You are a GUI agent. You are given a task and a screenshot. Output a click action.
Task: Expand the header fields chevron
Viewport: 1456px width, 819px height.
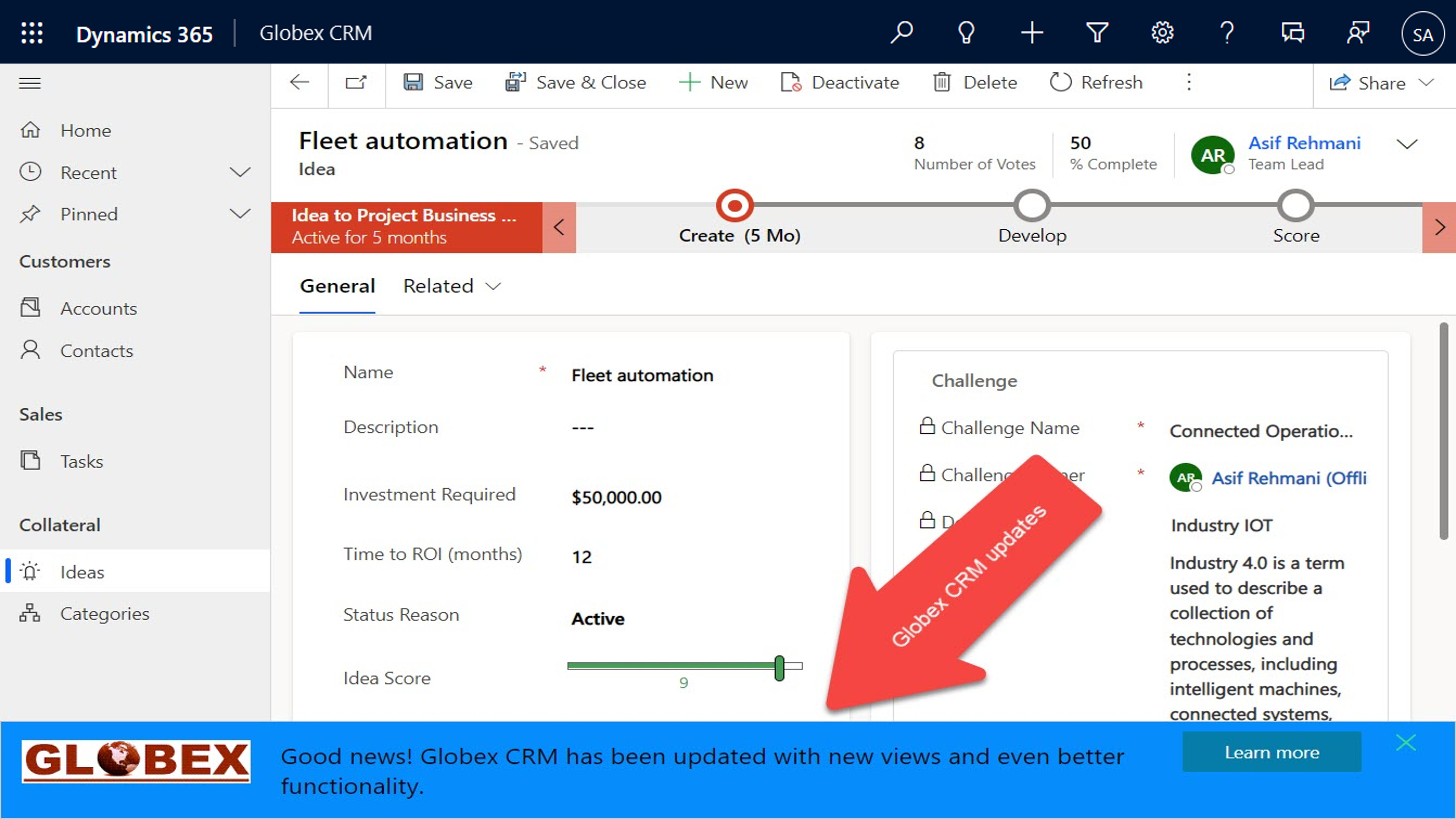[x=1407, y=144]
